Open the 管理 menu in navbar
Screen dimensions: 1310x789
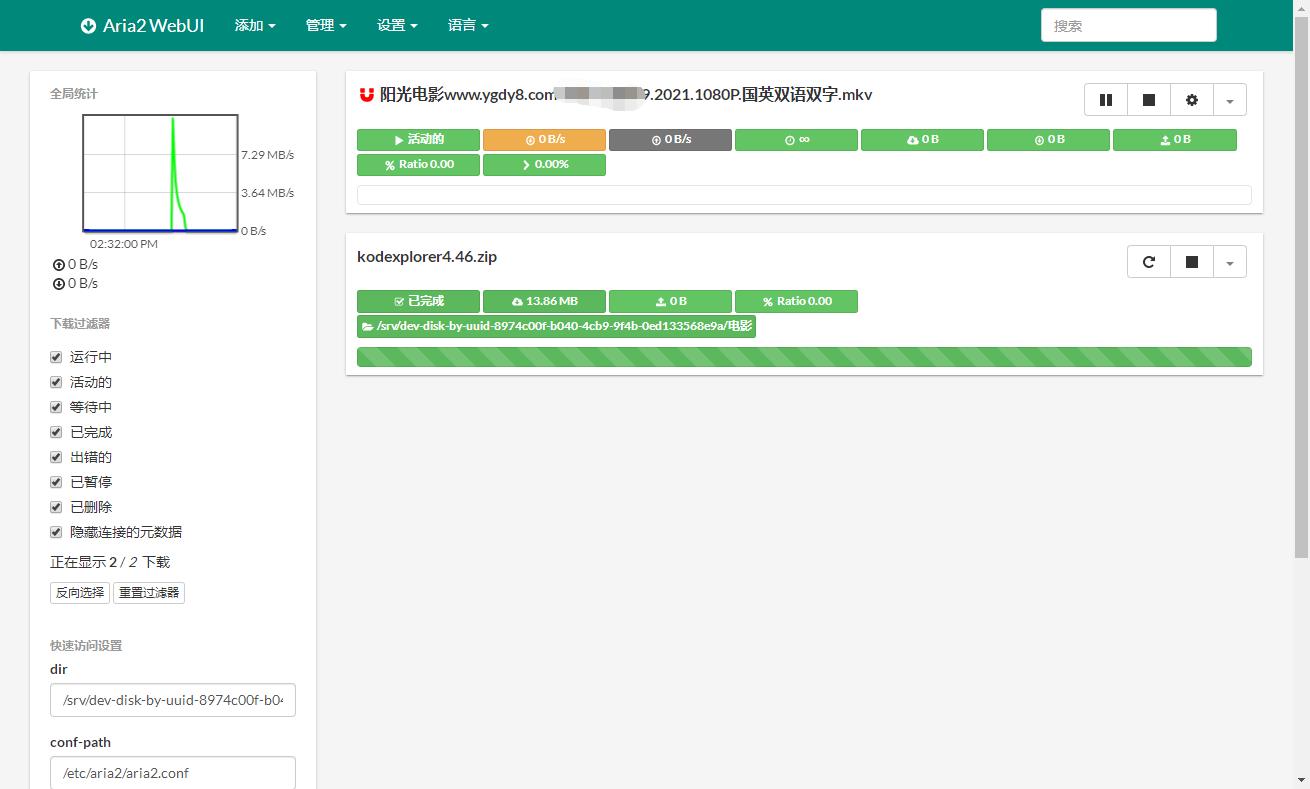click(x=326, y=26)
